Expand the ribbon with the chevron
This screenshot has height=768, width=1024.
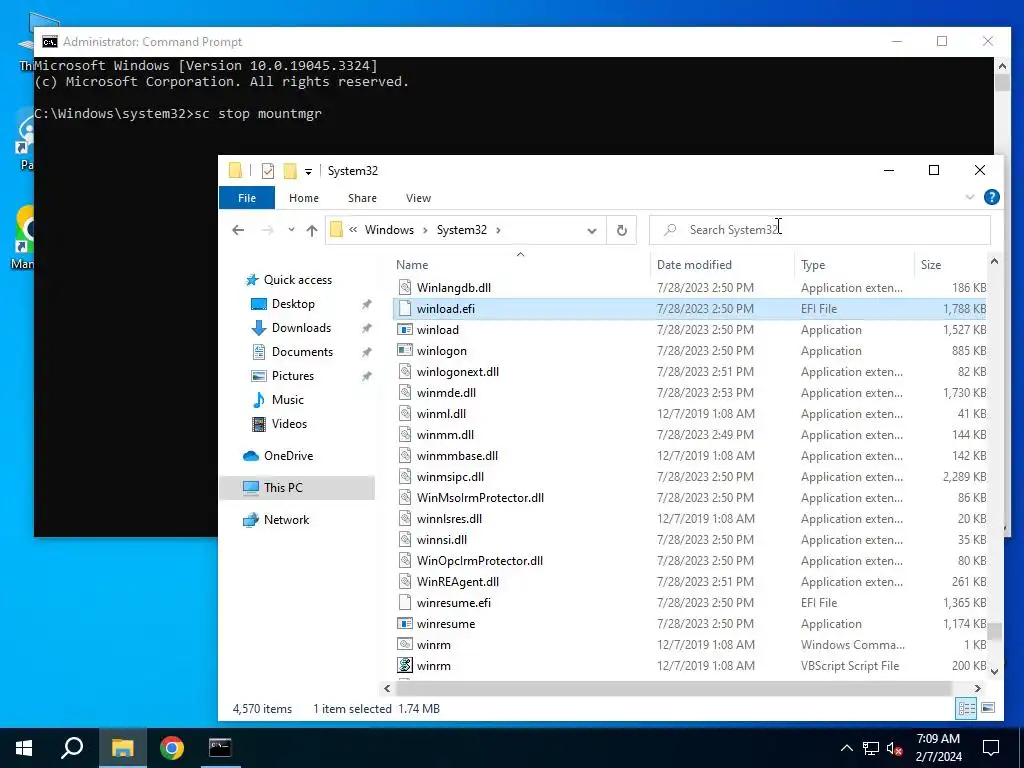tap(970, 197)
